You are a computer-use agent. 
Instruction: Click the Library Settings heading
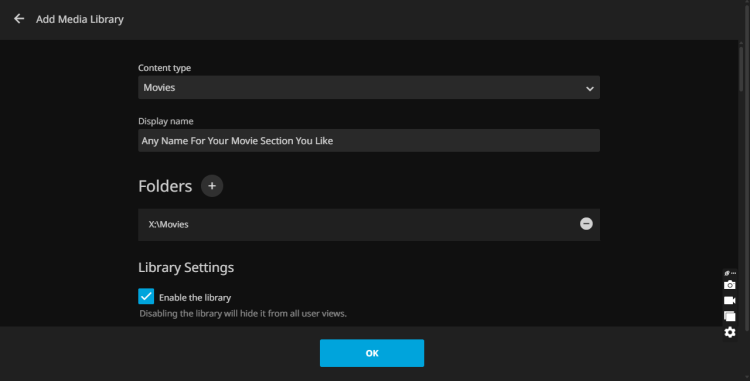(x=186, y=267)
